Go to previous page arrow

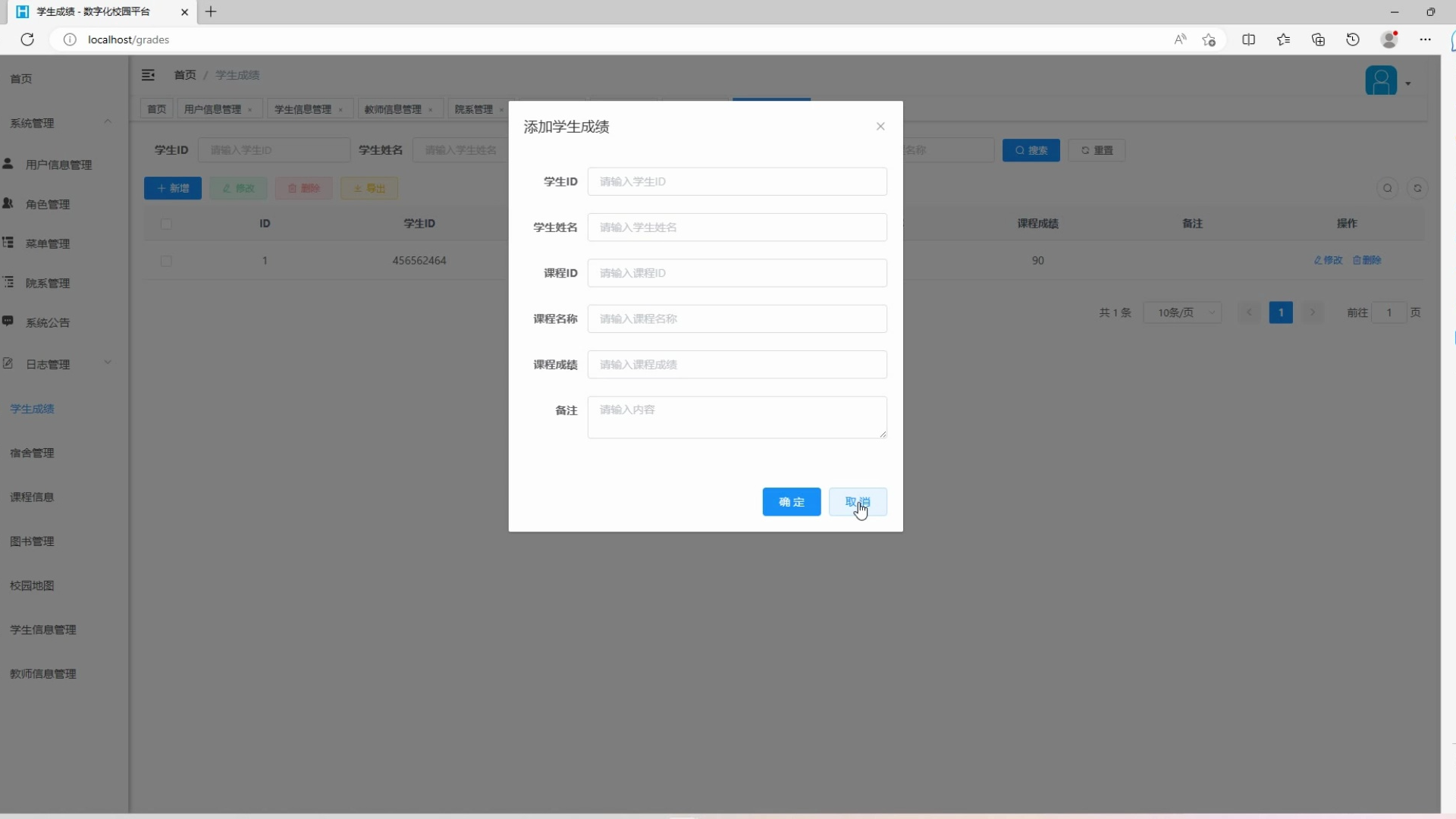(1249, 312)
